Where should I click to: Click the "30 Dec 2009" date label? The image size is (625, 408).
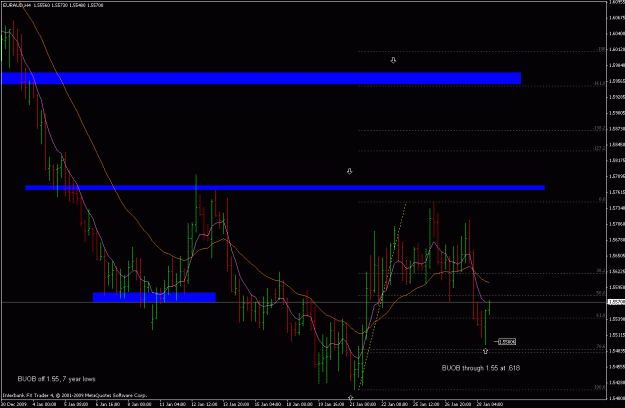[13, 404]
